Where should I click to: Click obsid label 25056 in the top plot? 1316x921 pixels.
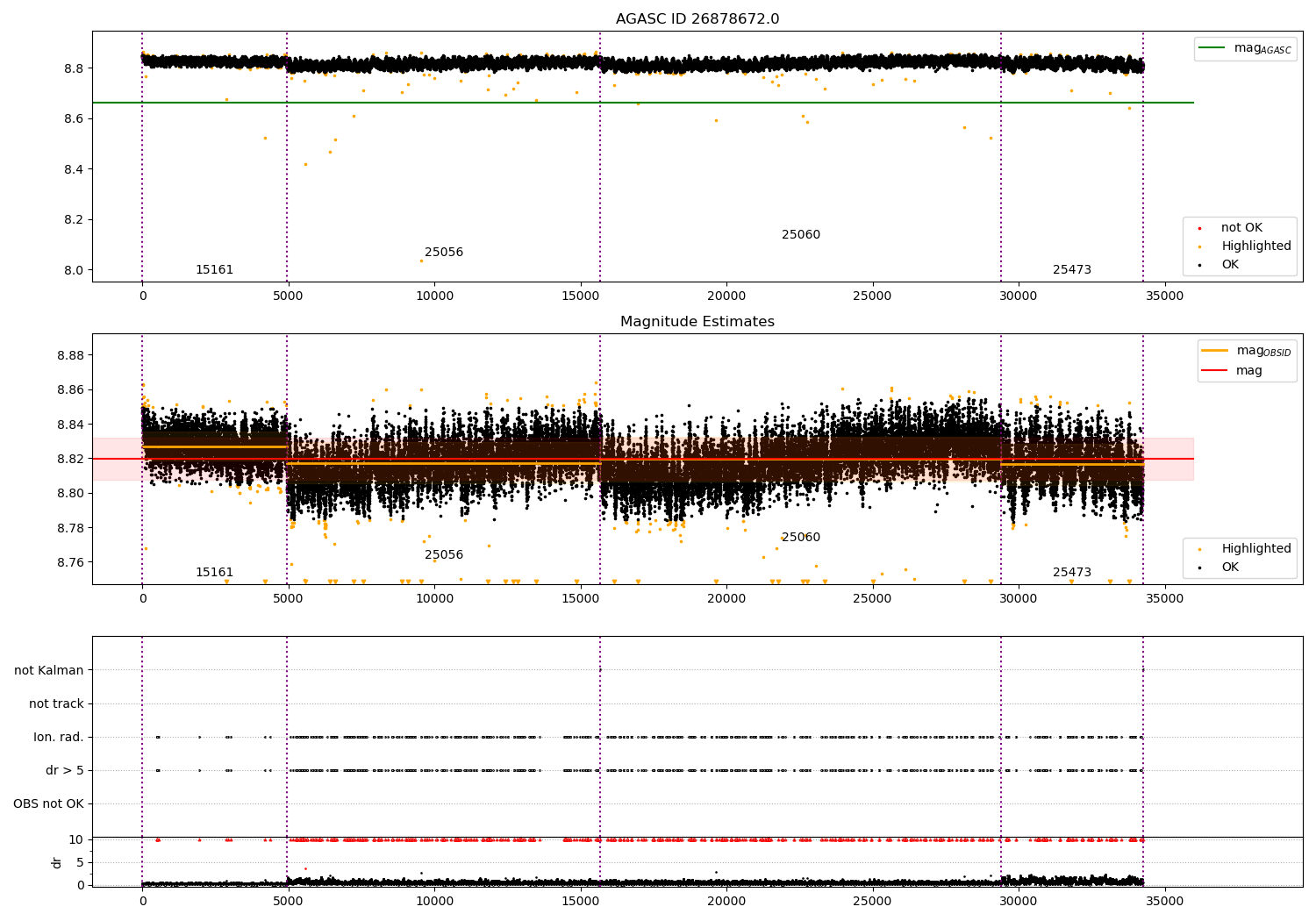[x=444, y=253]
